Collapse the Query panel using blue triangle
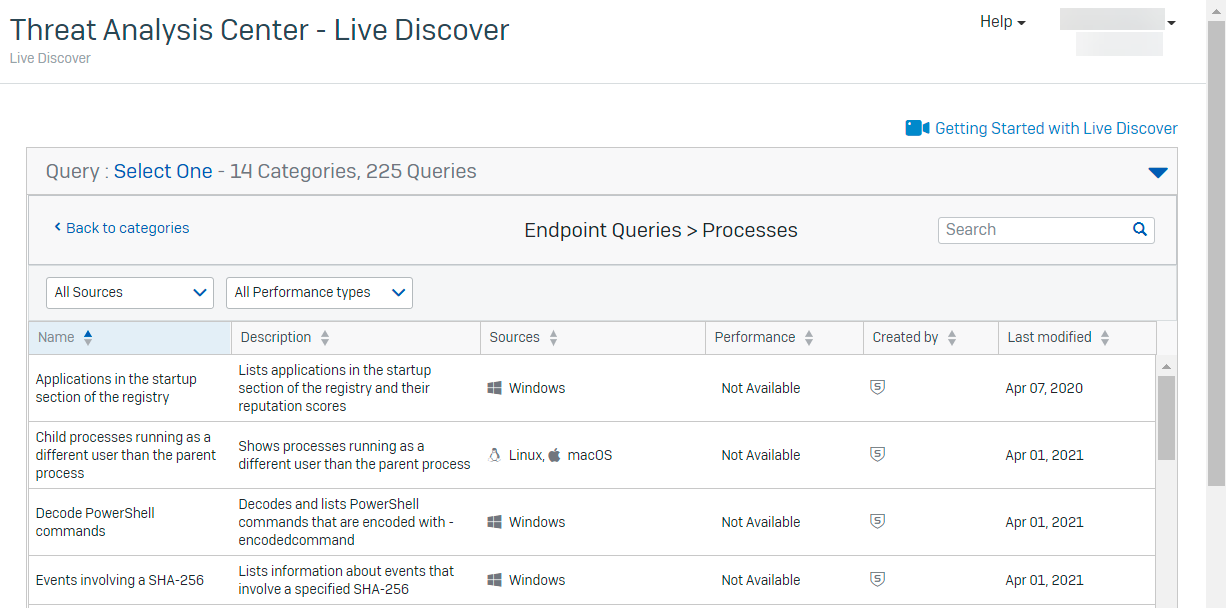This screenshot has height=608, width=1226. pyautogui.click(x=1157, y=172)
